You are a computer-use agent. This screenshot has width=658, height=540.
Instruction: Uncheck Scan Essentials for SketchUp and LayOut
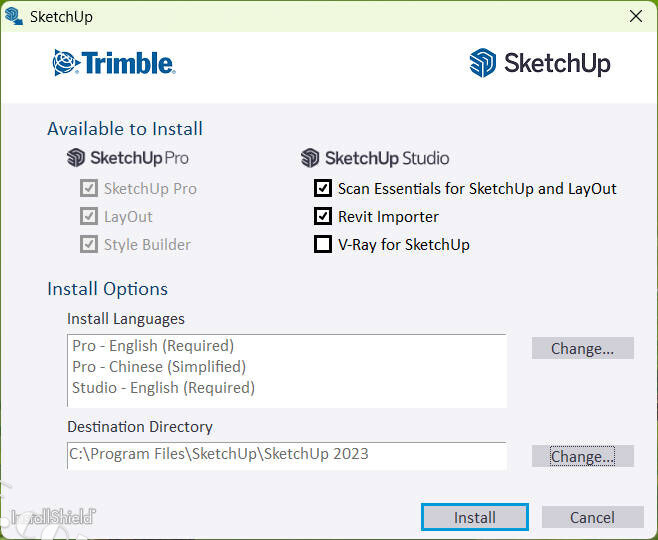[323, 188]
